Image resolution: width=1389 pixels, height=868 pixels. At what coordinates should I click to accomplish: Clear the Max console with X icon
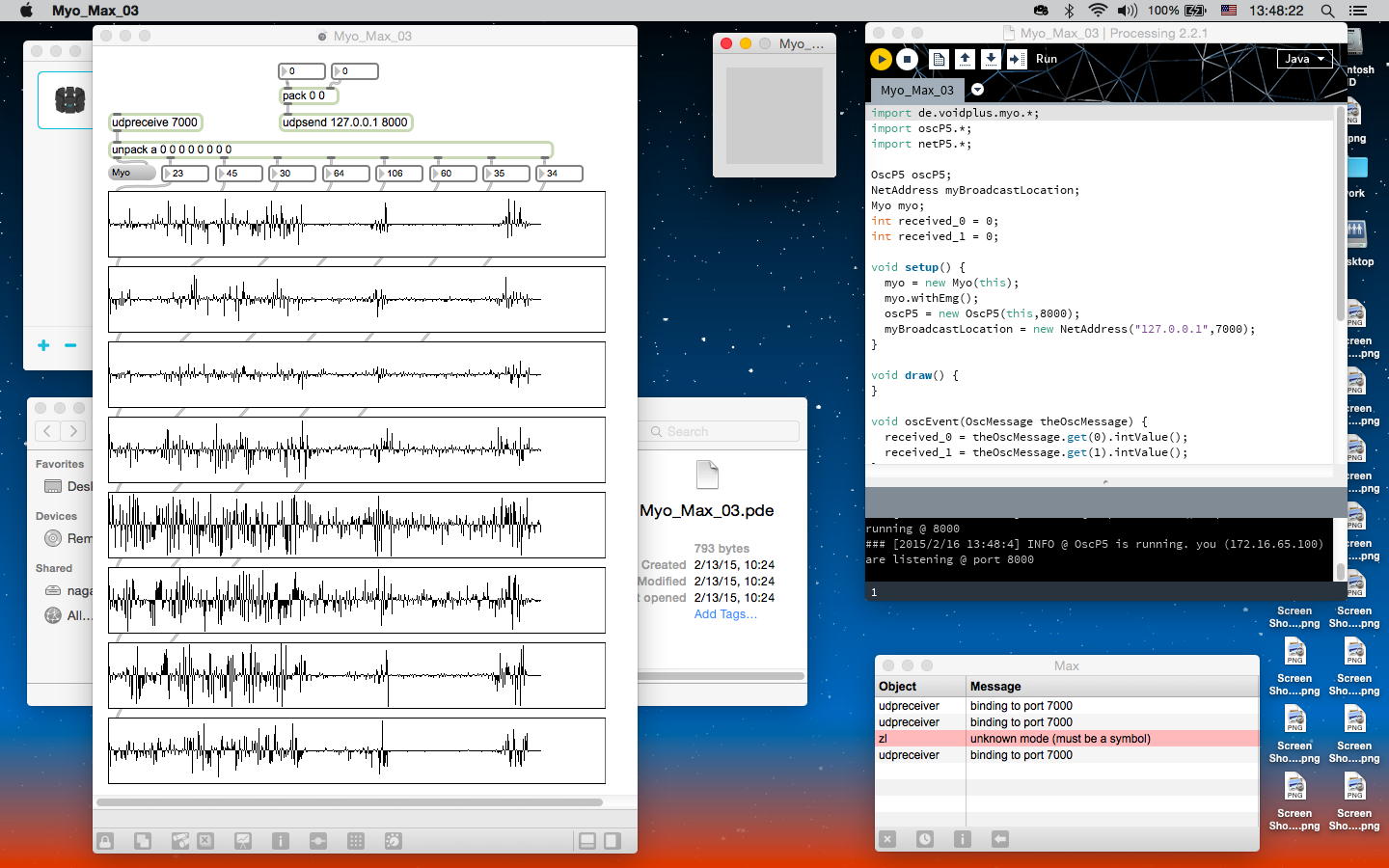[887, 839]
